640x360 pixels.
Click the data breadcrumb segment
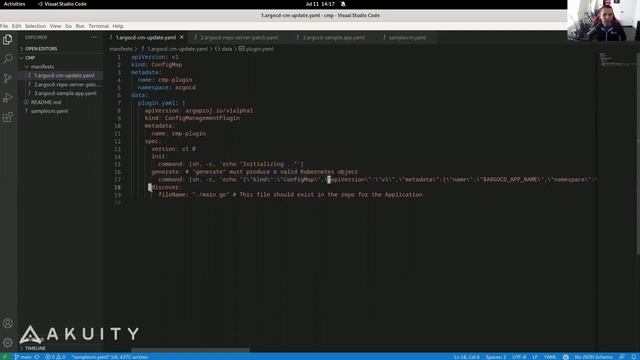pyautogui.click(x=223, y=49)
